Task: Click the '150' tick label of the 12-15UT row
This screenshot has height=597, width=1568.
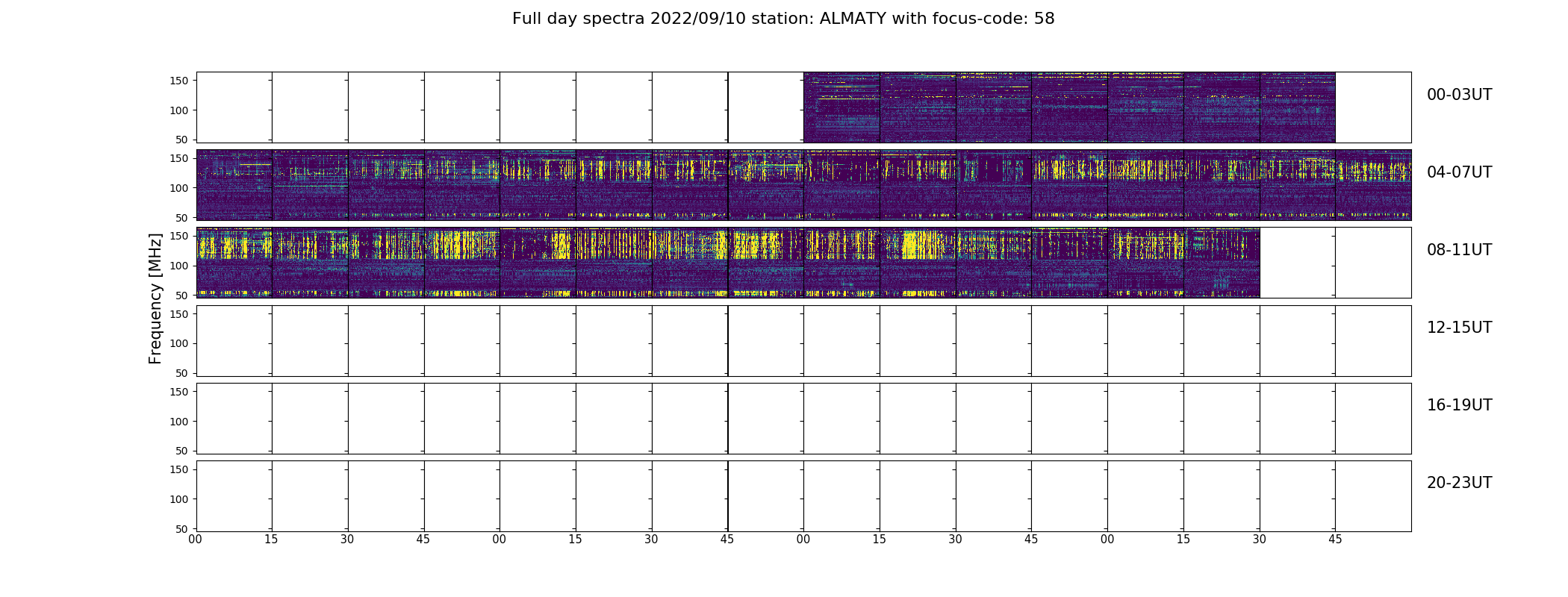Action: [x=180, y=314]
